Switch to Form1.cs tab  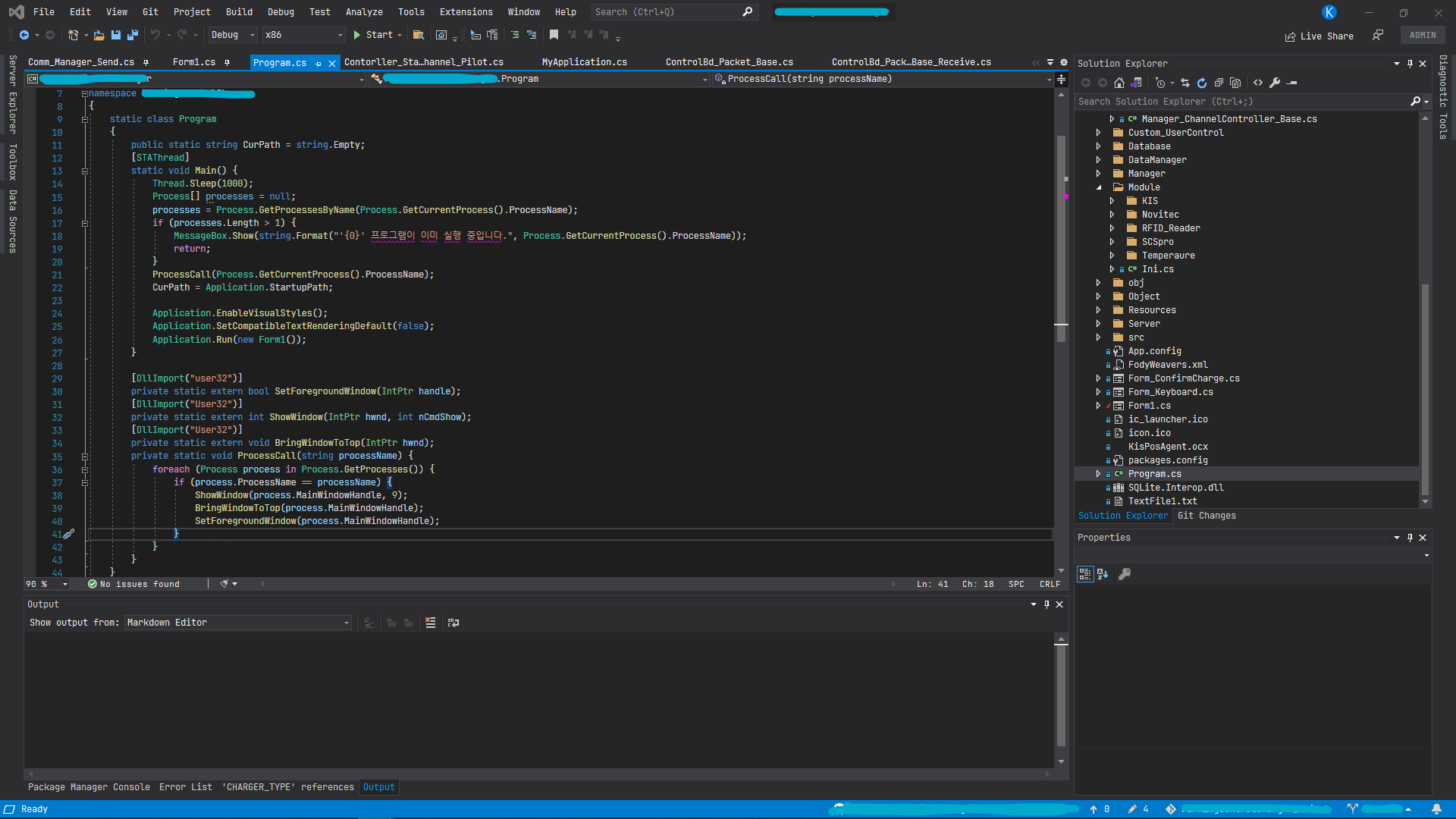(x=194, y=62)
